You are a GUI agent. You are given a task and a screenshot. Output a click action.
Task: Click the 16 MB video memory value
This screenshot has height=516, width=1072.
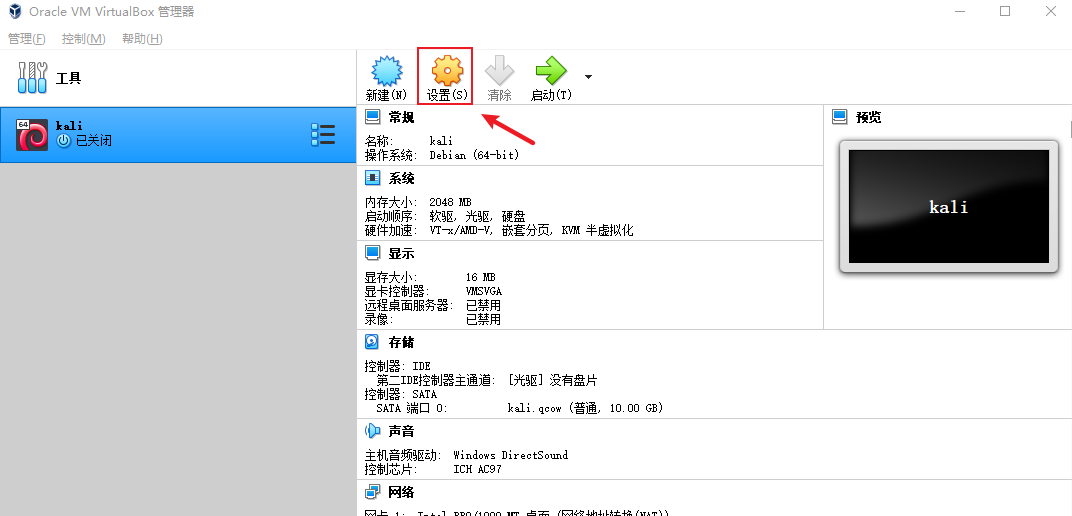pyautogui.click(x=480, y=278)
